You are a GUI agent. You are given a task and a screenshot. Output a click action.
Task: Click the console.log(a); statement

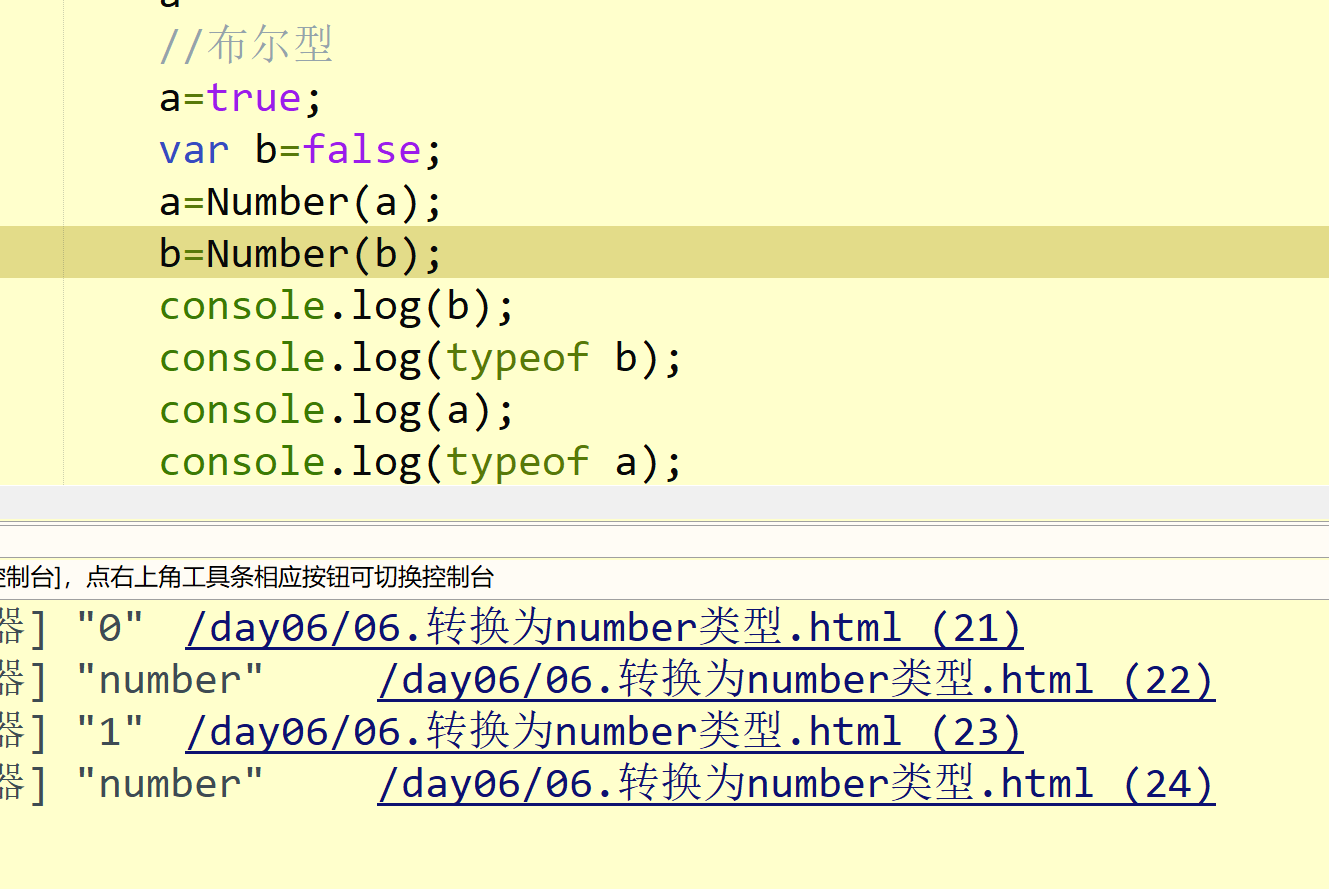335,409
